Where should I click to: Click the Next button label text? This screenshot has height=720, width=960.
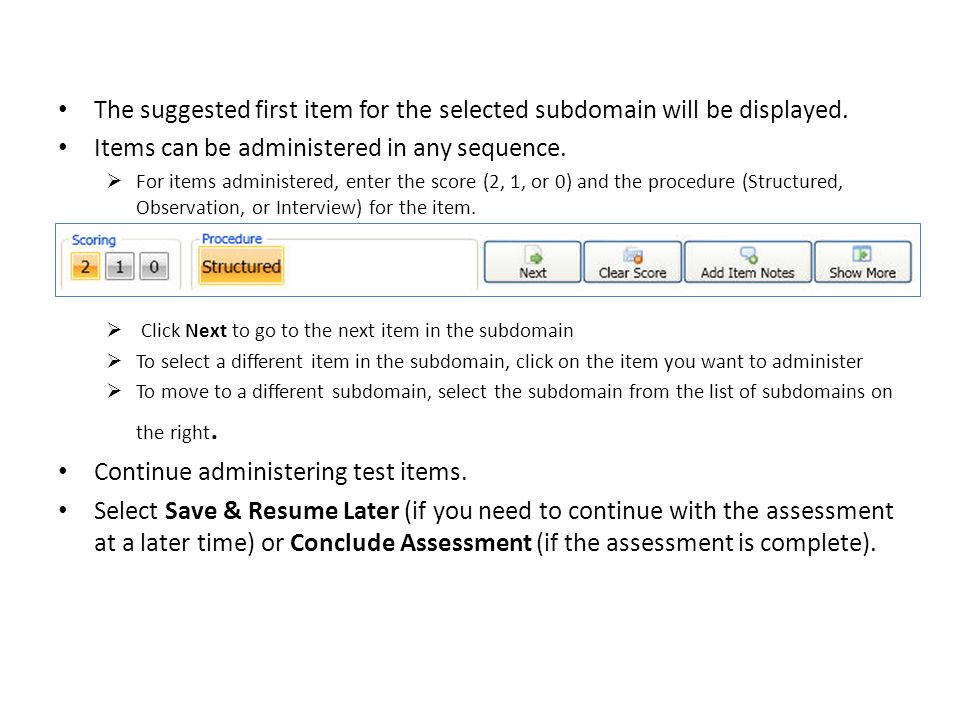[x=533, y=273]
